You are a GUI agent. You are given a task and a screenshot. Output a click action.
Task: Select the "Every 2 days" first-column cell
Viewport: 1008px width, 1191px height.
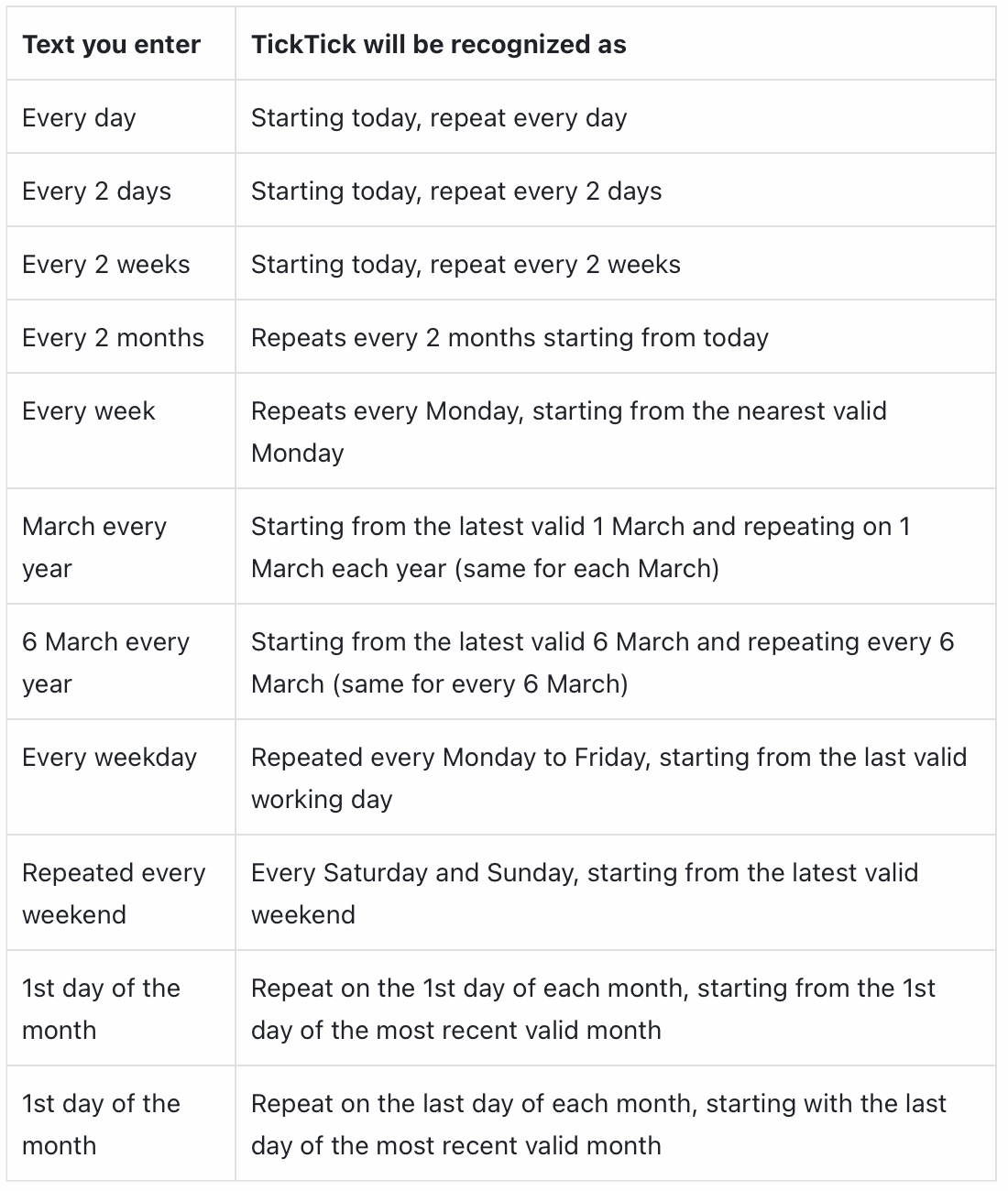point(96,191)
